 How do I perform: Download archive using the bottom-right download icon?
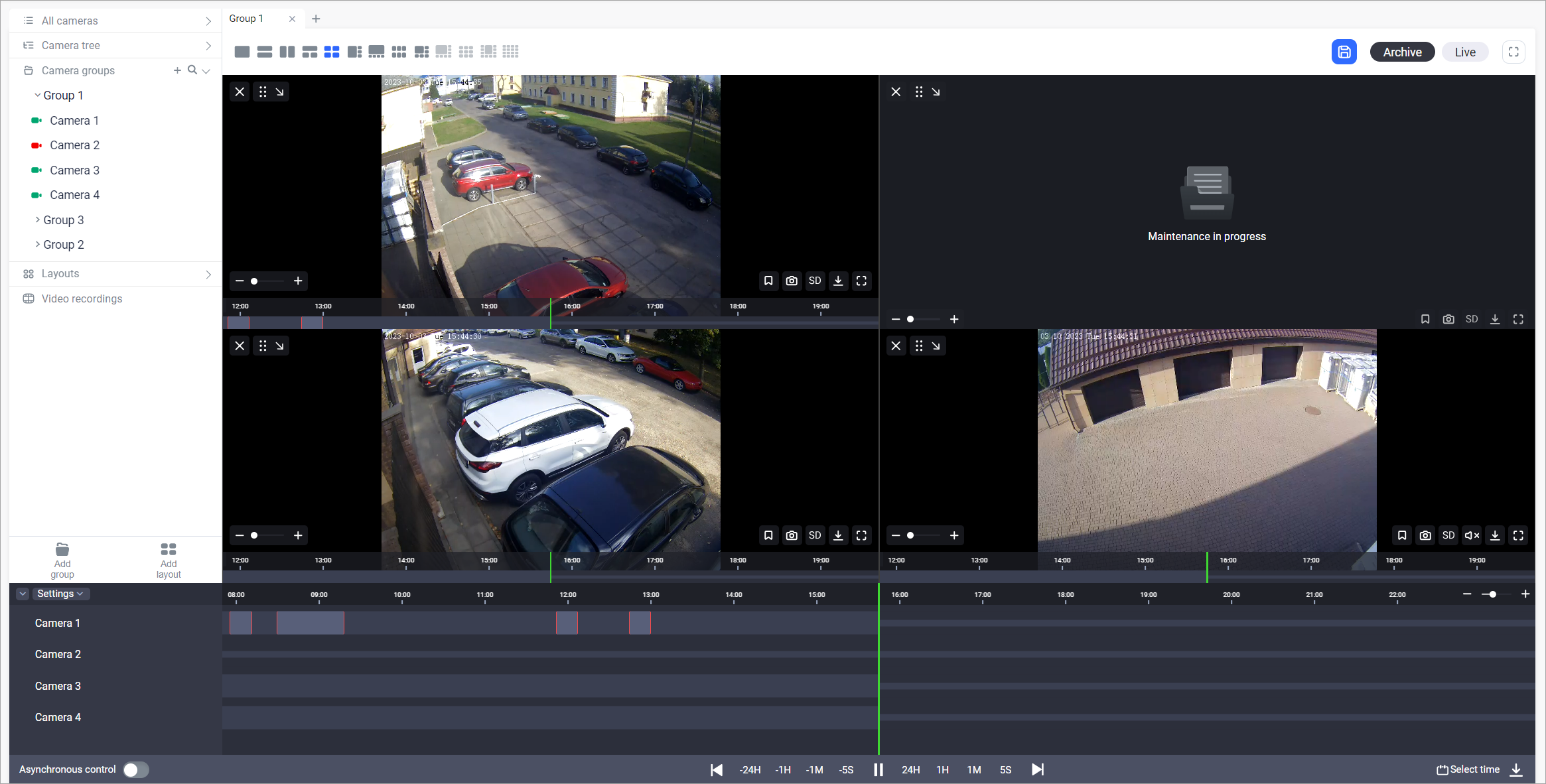1517,769
